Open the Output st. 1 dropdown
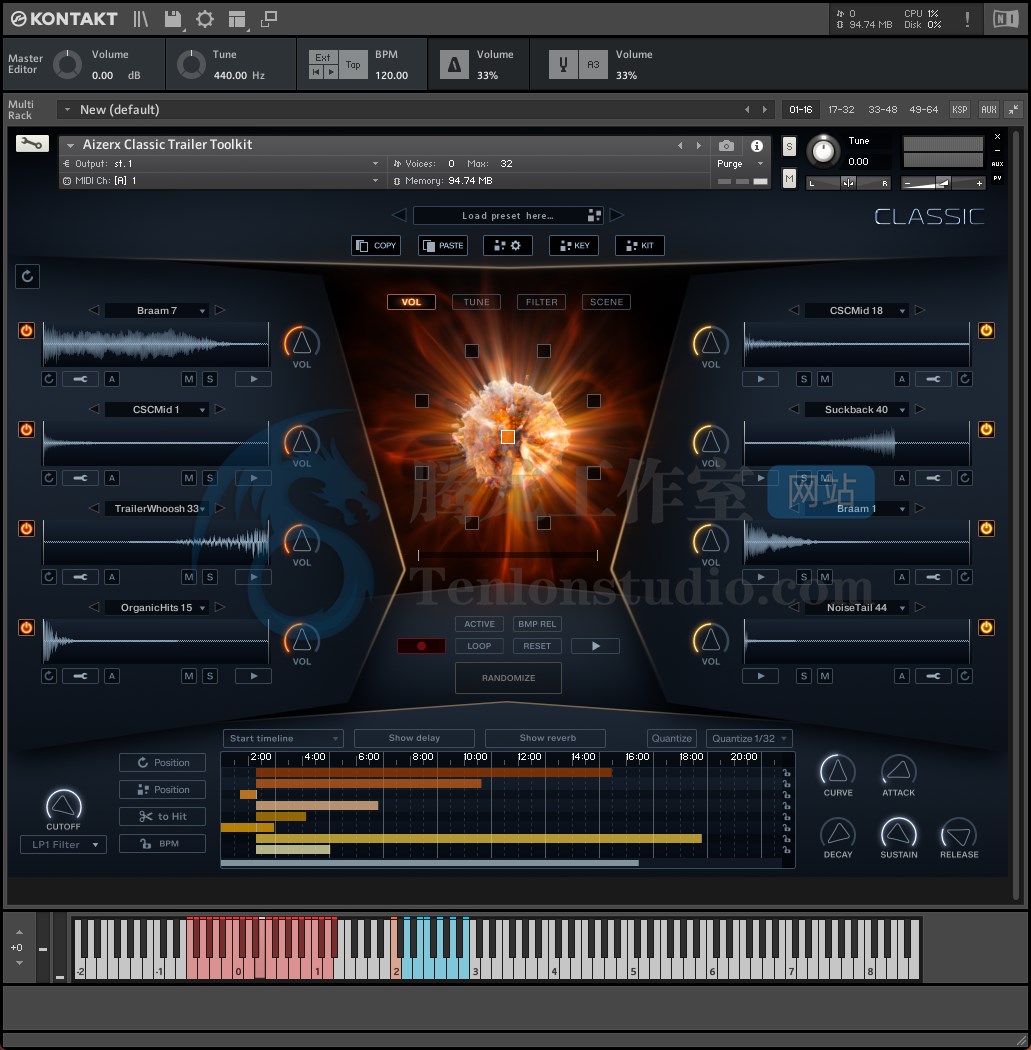Screen dimensions: 1031x1050 point(221,163)
